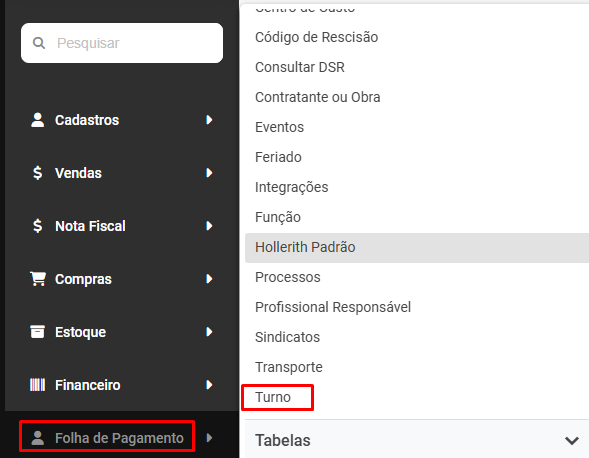Viewport: 589px width, 458px height.
Task: Open the Hollerith Padrão menu entry
Action: (417, 248)
